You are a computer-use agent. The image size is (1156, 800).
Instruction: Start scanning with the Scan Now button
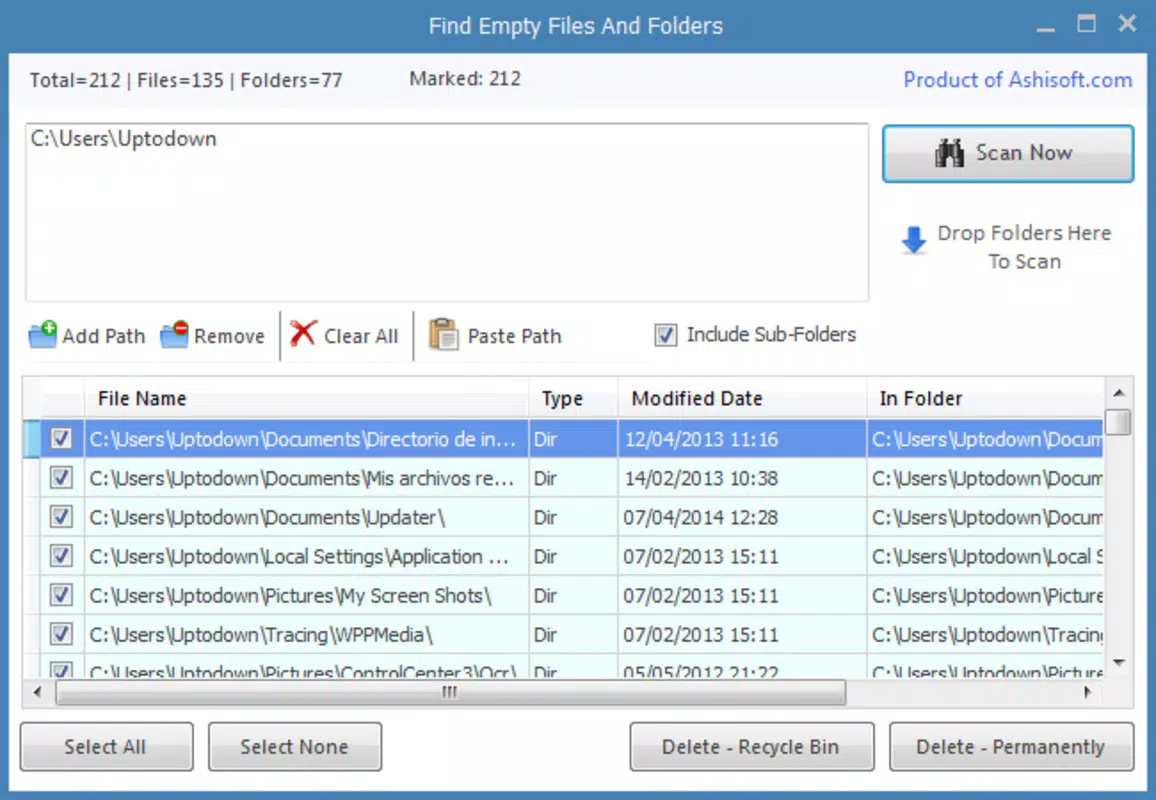1008,153
